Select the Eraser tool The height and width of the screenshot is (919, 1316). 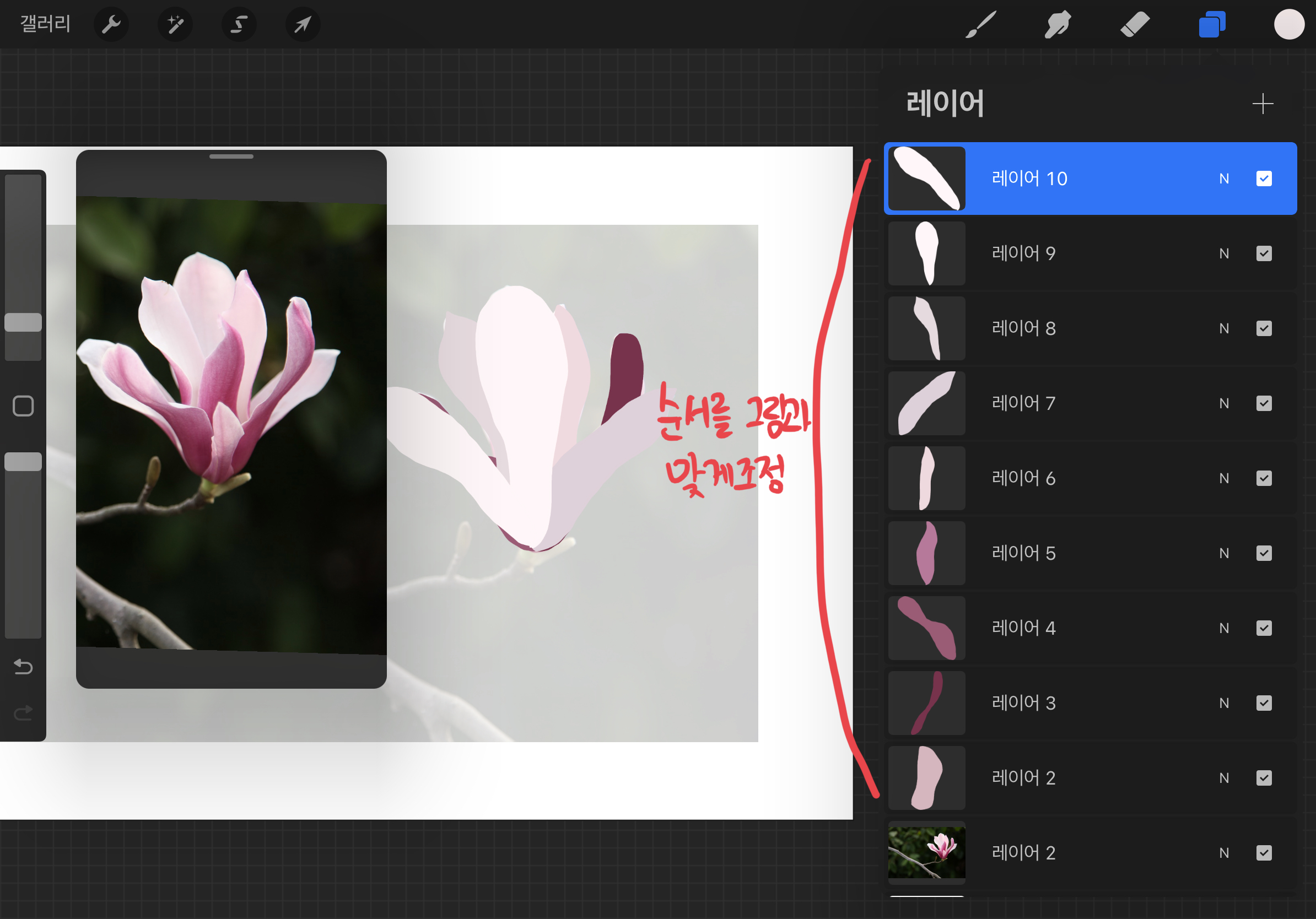point(1135,25)
